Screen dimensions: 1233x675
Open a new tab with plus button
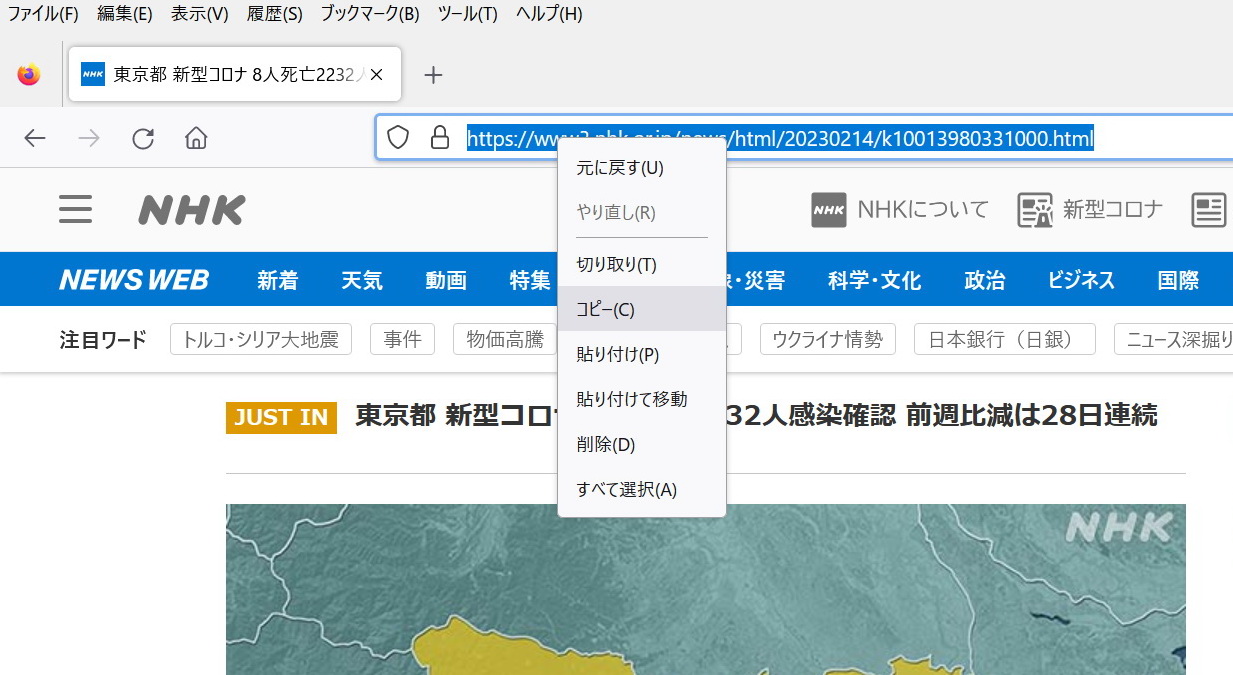(433, 75)
